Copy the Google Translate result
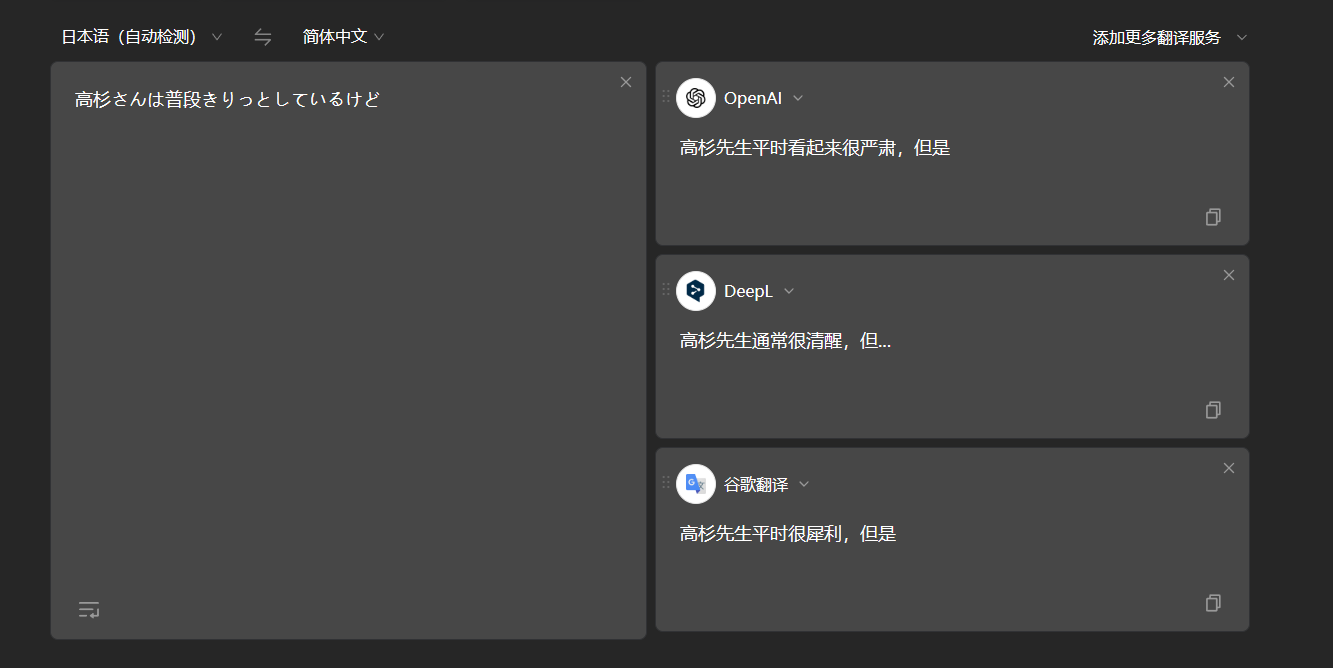 pos(1213,603)
